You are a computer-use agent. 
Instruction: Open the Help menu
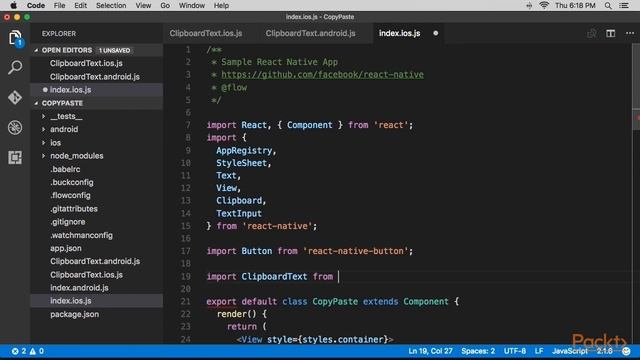tap(221, 5)
